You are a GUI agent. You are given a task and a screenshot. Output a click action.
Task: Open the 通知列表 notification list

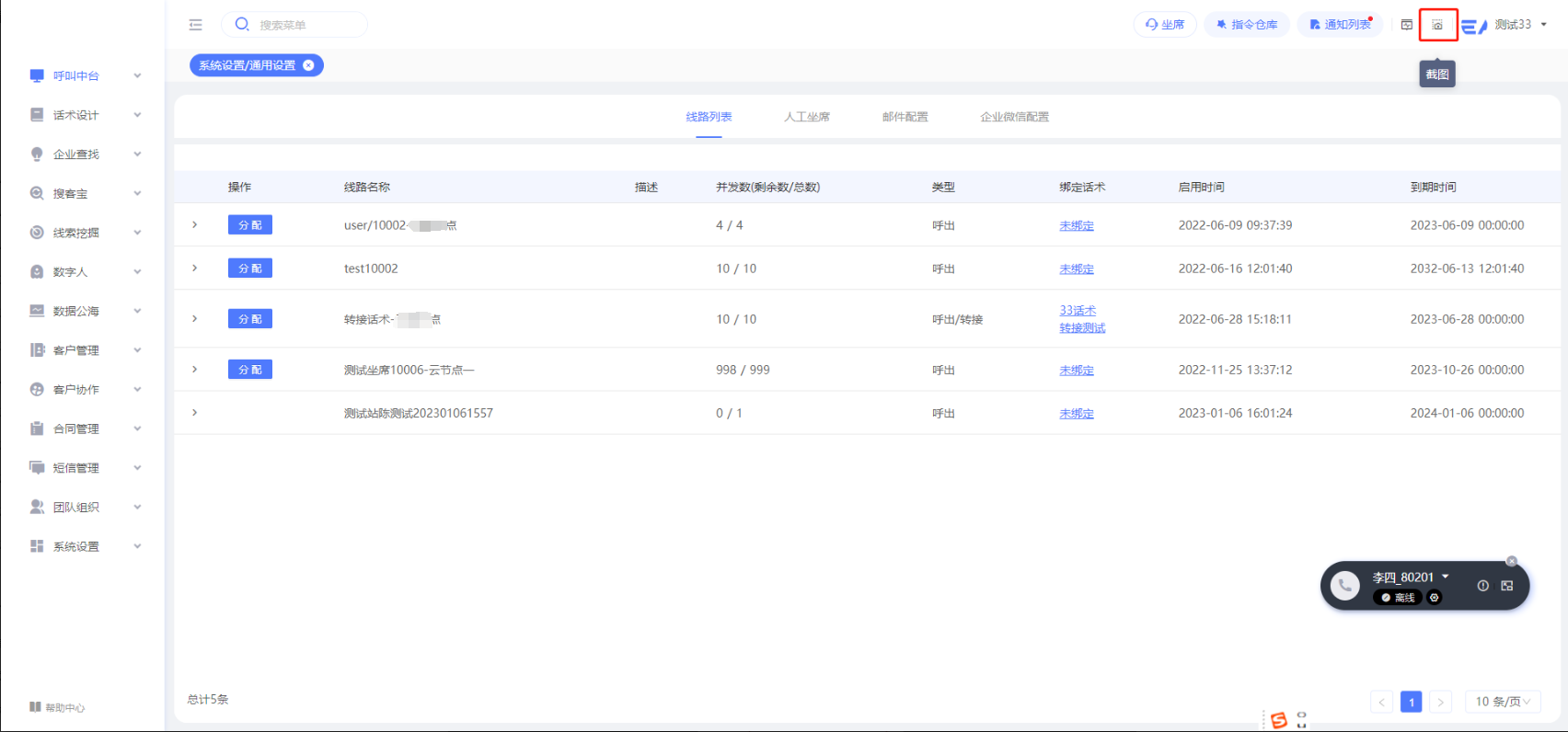[x=1340, y=25]
